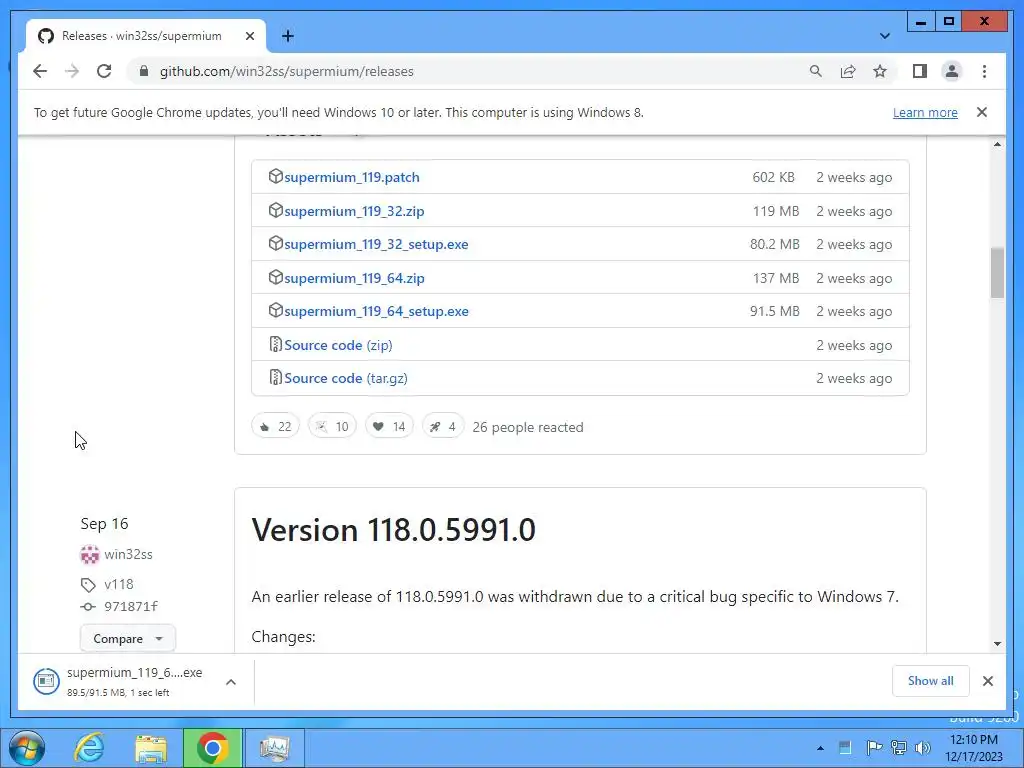Click package icon beside supermium_119.patch

276,176
